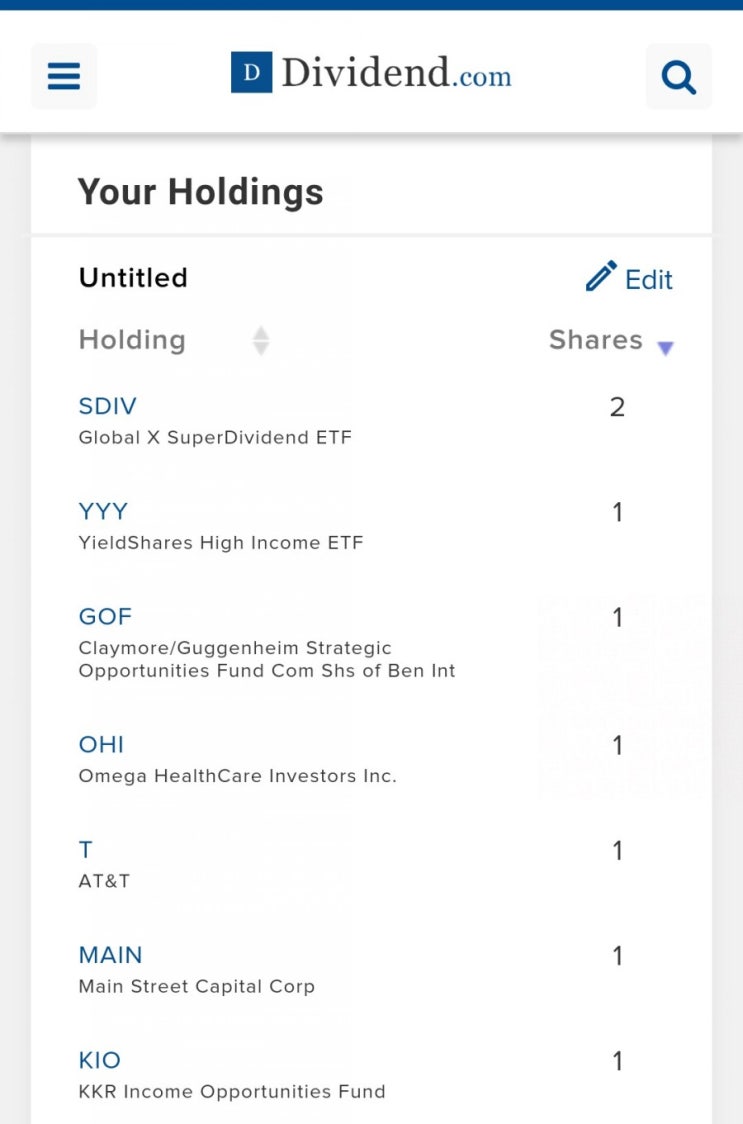The height and width of the screenshot is (1124, 743).
Task: Select the Global X SuperDividend ETF name
Action: click(215, 438)
